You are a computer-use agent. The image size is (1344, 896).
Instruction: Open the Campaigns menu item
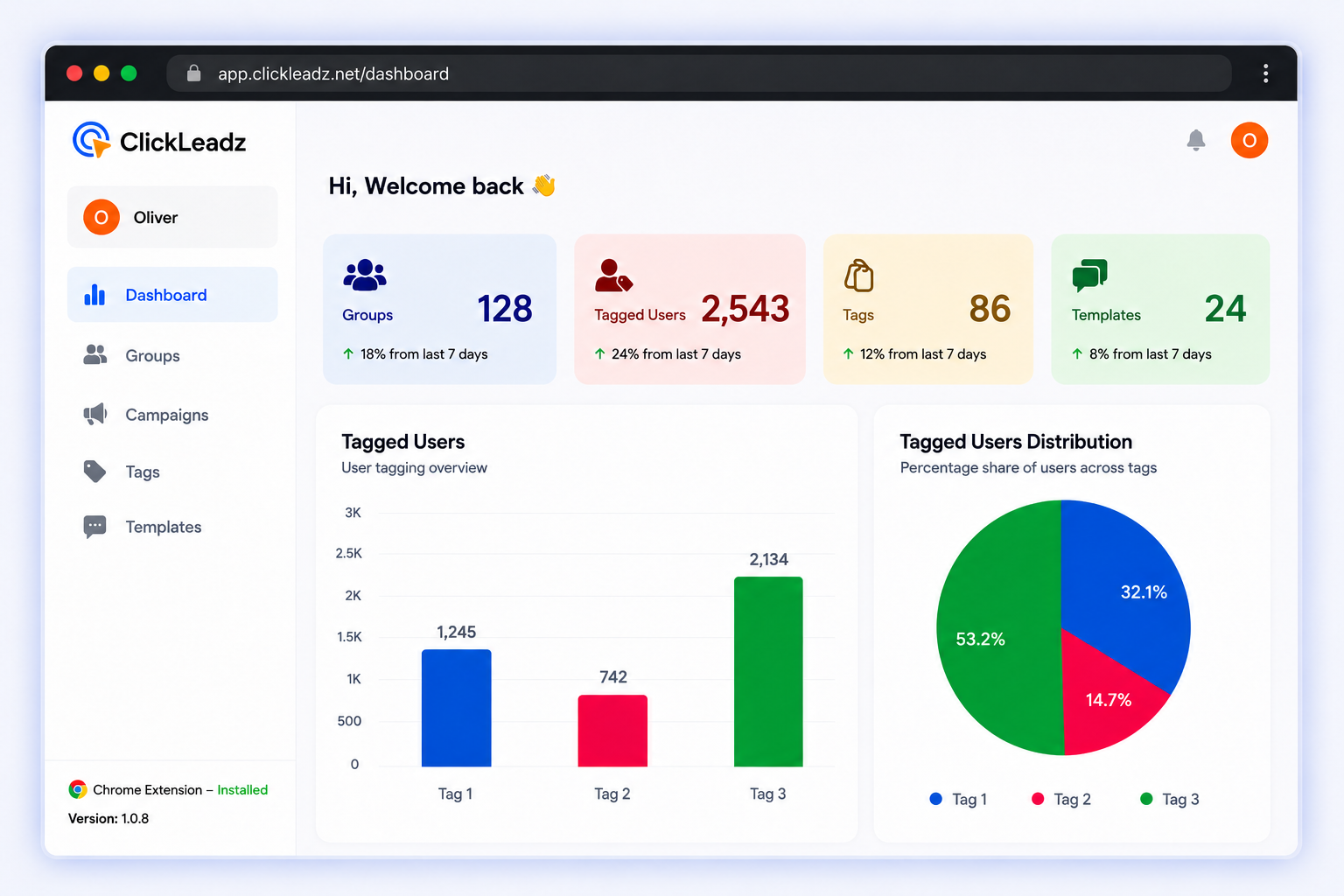172,415
